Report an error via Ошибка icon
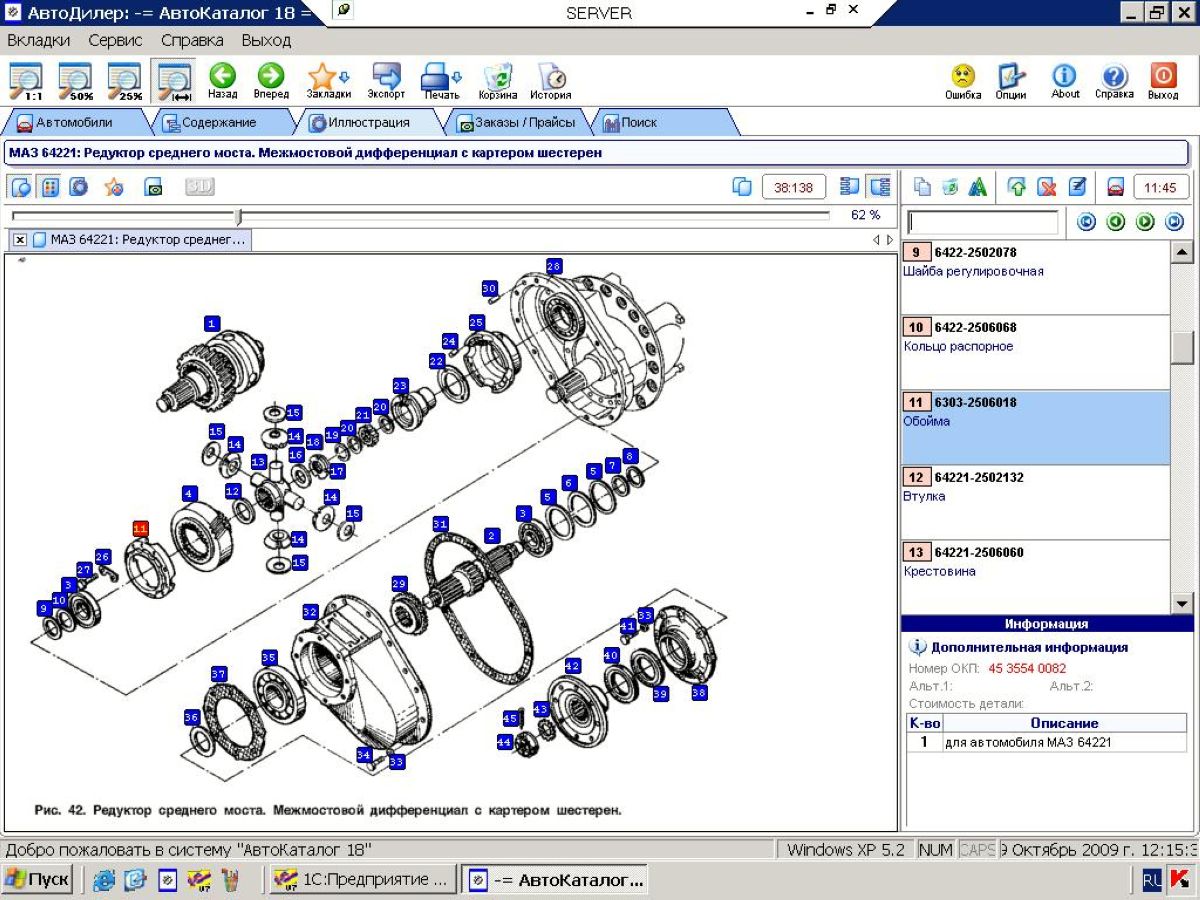This screenshot has height=900, width=1200. pos(963,81)
